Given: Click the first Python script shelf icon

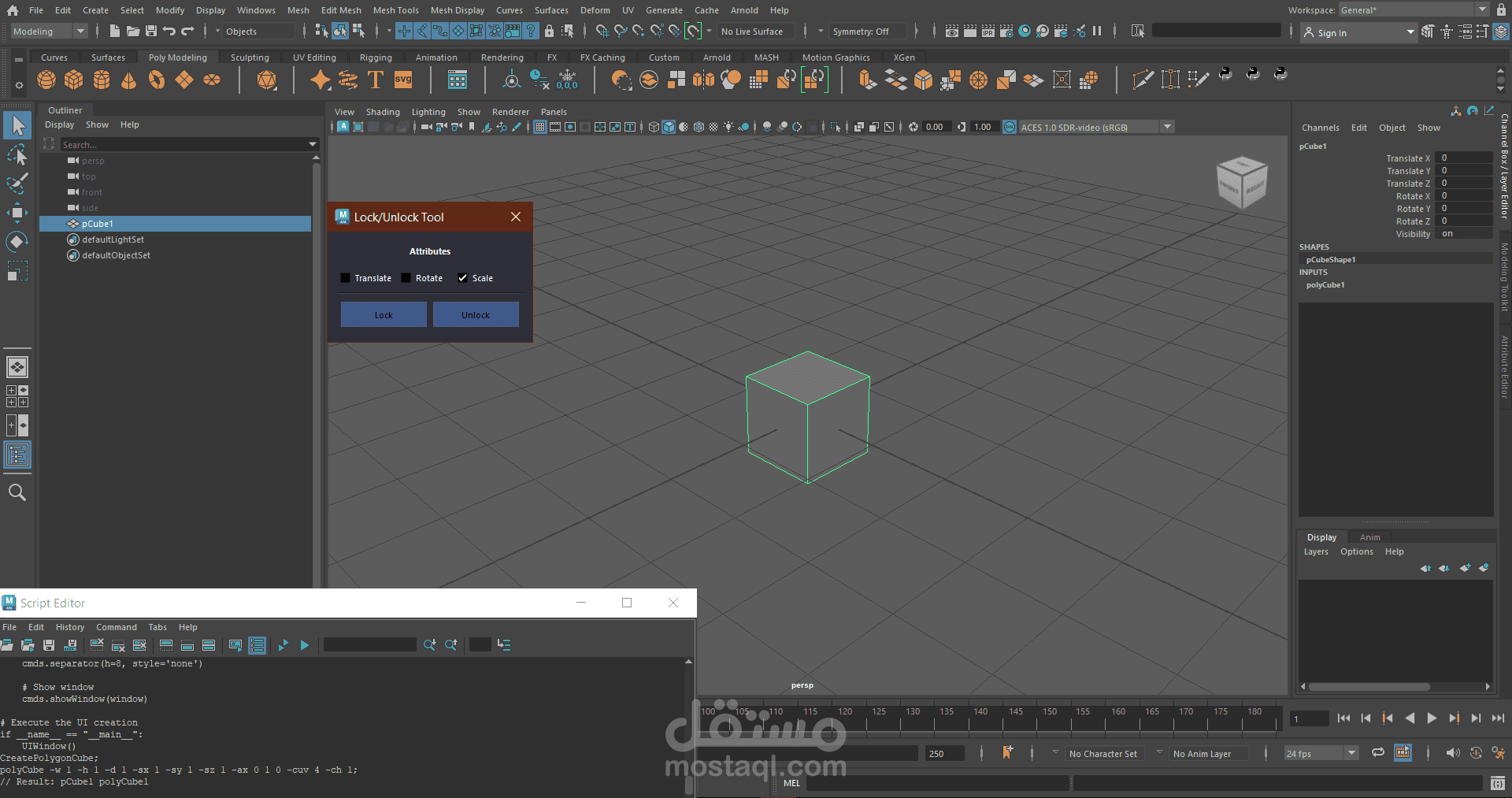Looking at the screenshot, I should point(1225,74).
